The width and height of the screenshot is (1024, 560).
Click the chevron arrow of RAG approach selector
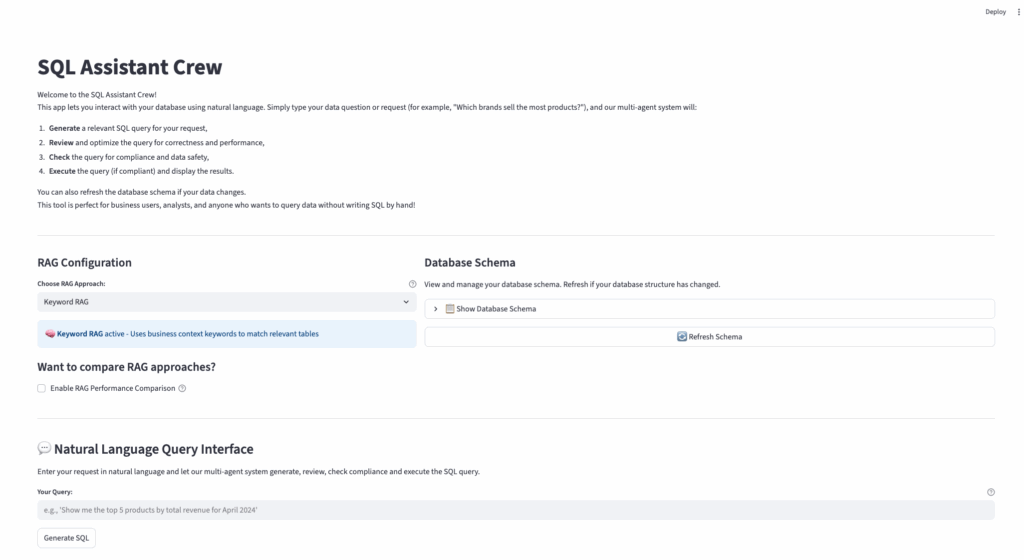pyautogui.click(x=406, y=301)
